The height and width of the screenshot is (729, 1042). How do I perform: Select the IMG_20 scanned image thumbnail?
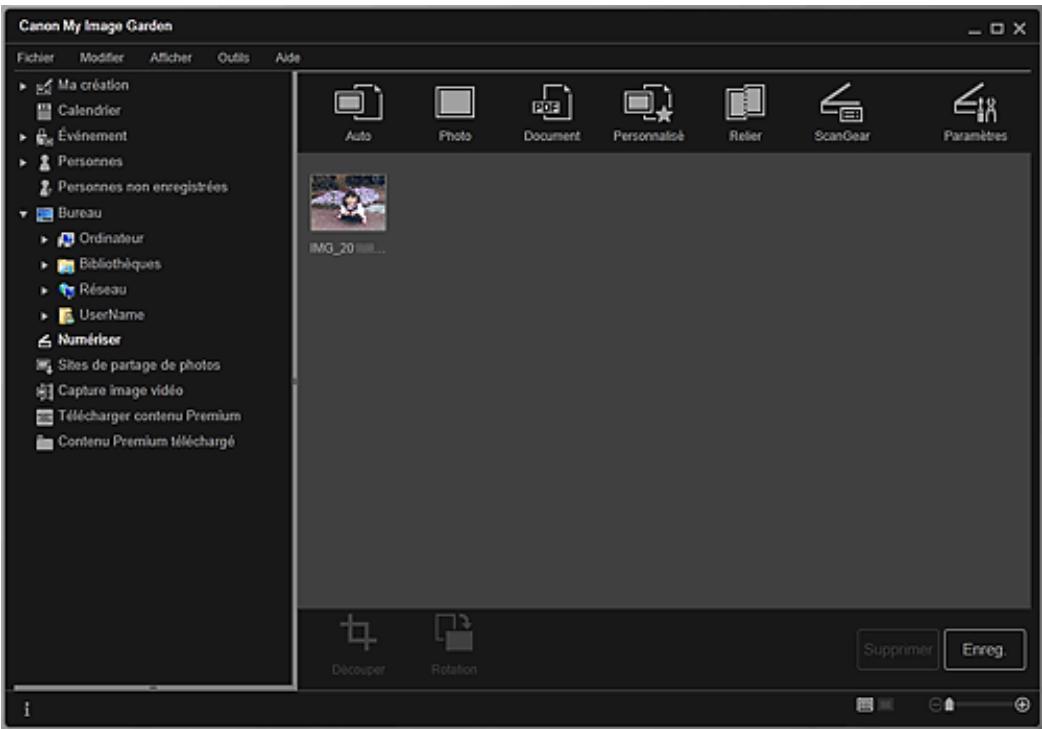[348, 204]
